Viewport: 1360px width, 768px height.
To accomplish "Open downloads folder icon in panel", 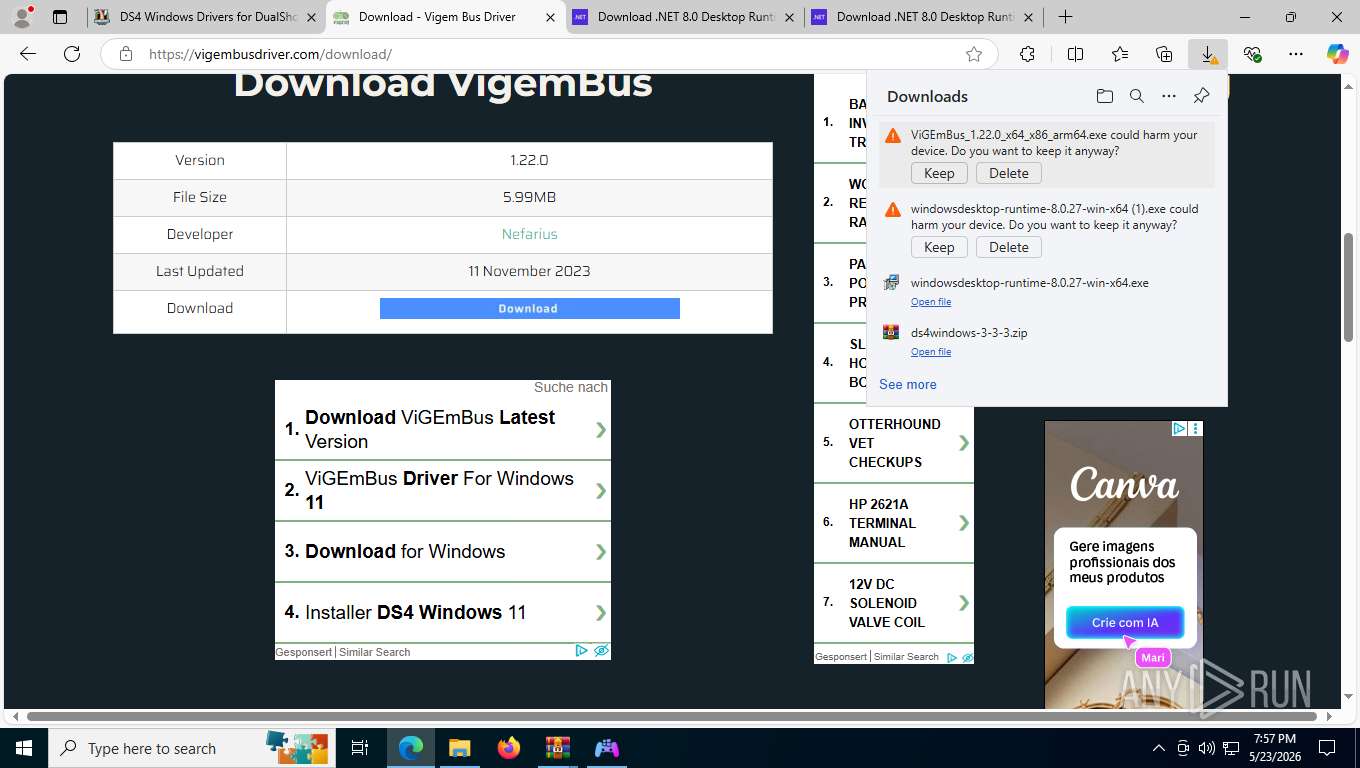I will [x=1104, y=96].
